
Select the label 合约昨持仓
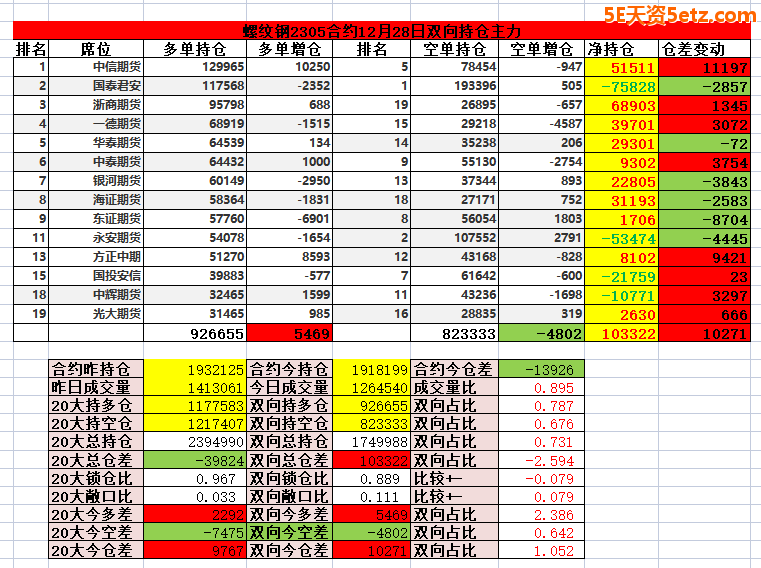pyautogui.click(x=96, y=369)
